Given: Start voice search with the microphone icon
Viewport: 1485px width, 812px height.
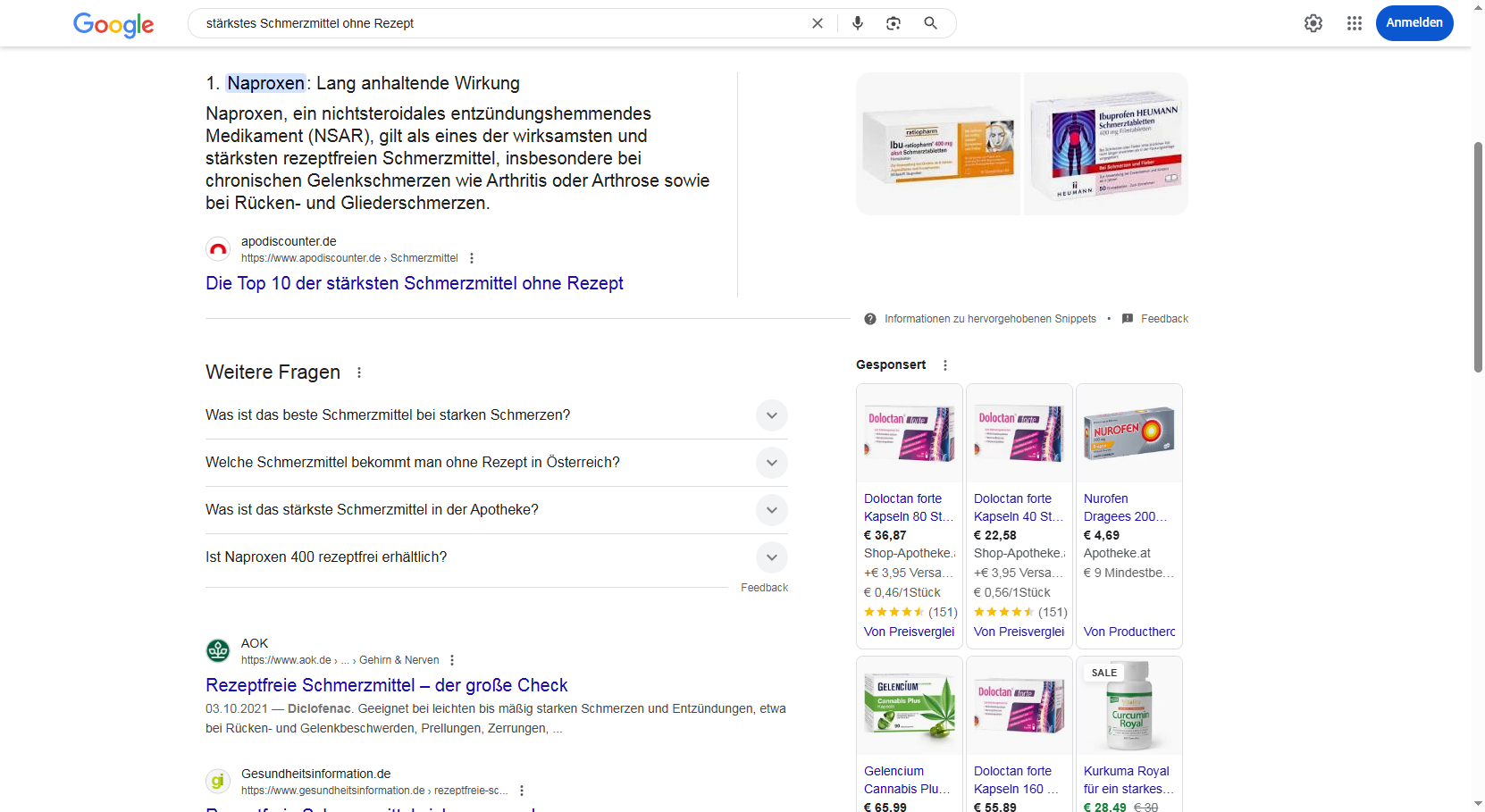Looking at the screenshot, I should point(858,23).
